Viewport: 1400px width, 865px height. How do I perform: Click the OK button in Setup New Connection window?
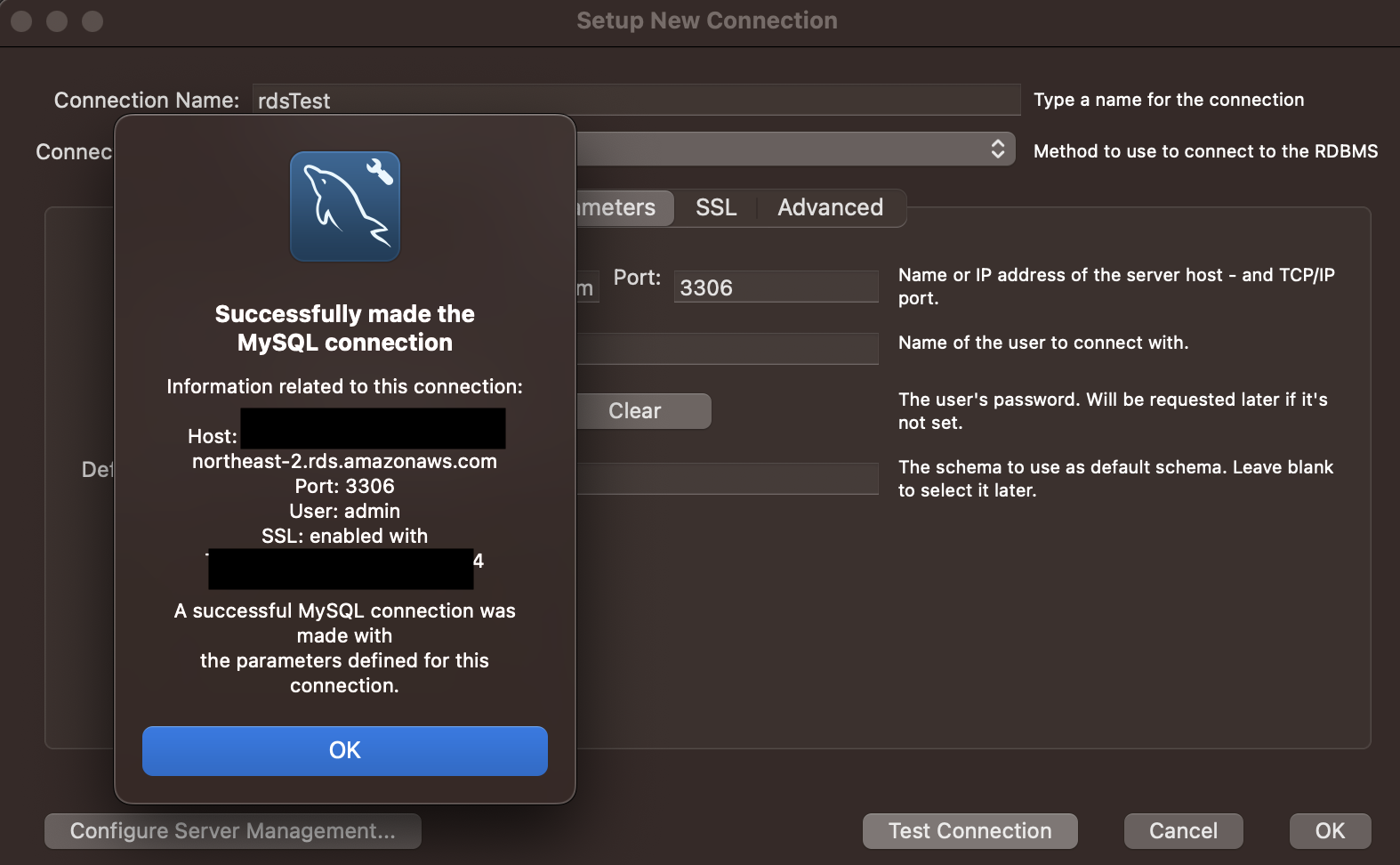(1330, 830)
